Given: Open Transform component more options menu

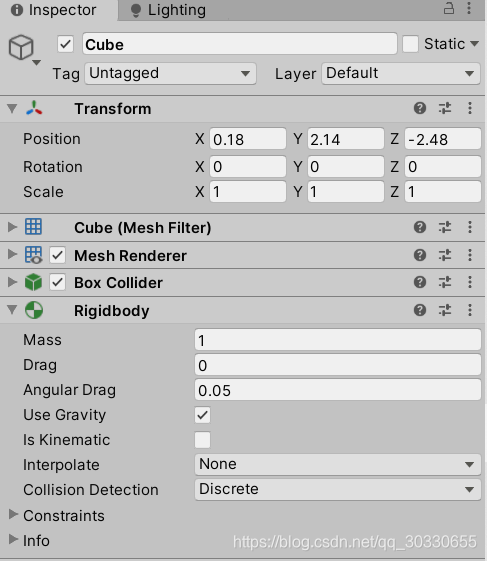Looking at the screenshot, I should point(470,108).
